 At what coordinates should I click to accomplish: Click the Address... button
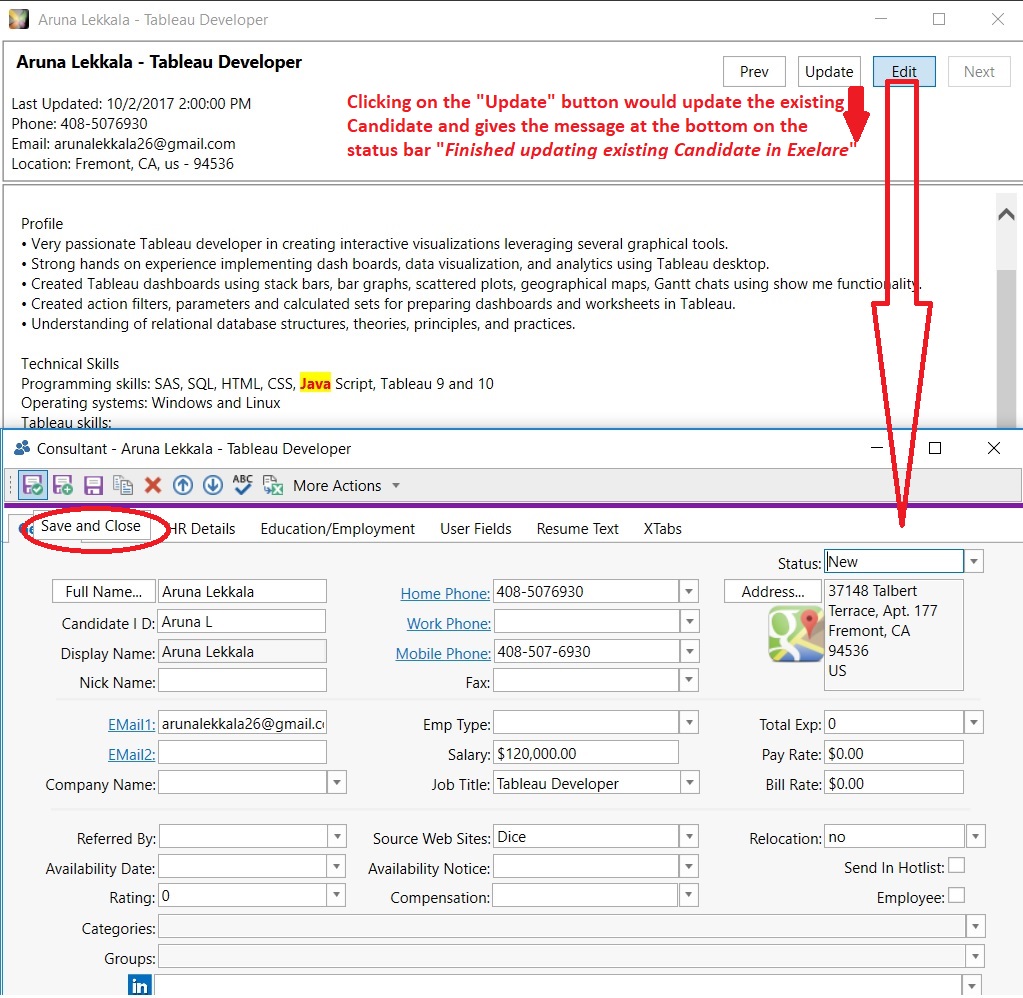tap(772, 592)
